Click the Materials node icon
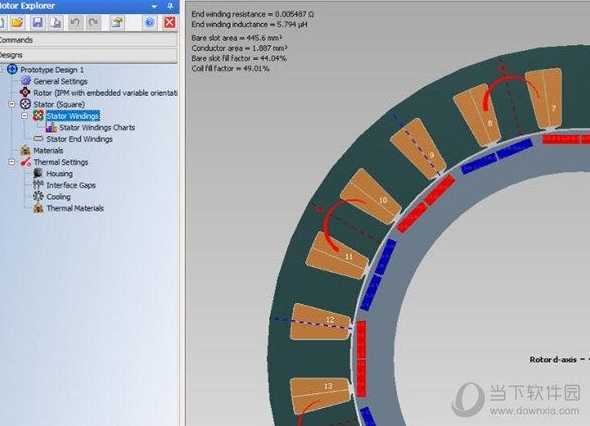590x426 pixels. (25, 150)
